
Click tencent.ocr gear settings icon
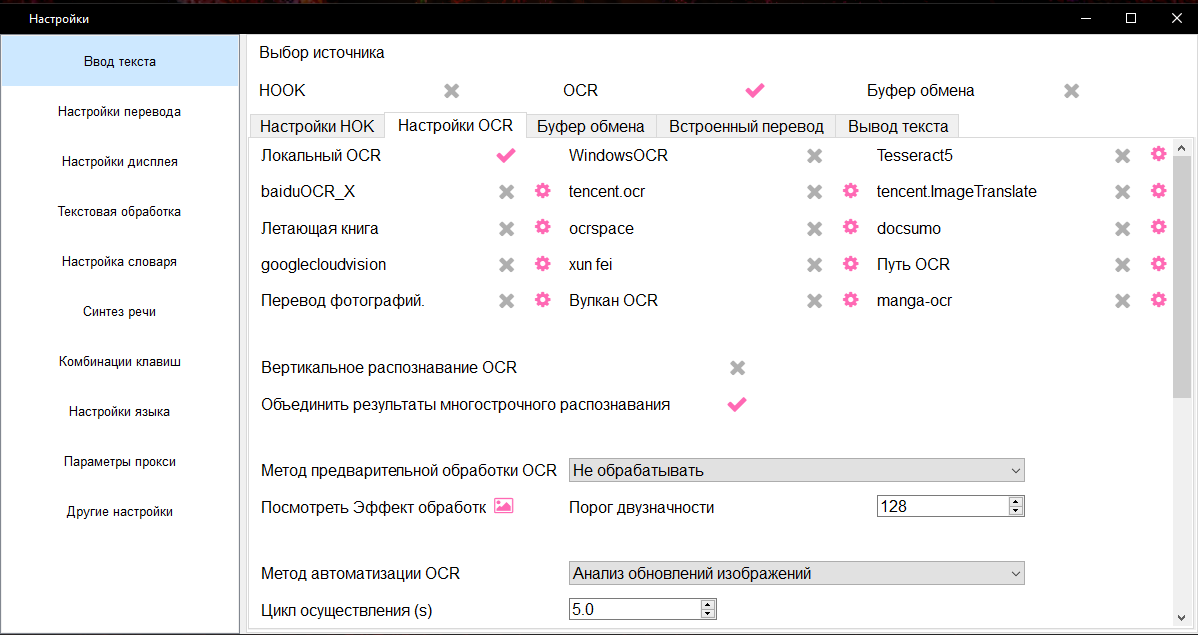[850, 191]
